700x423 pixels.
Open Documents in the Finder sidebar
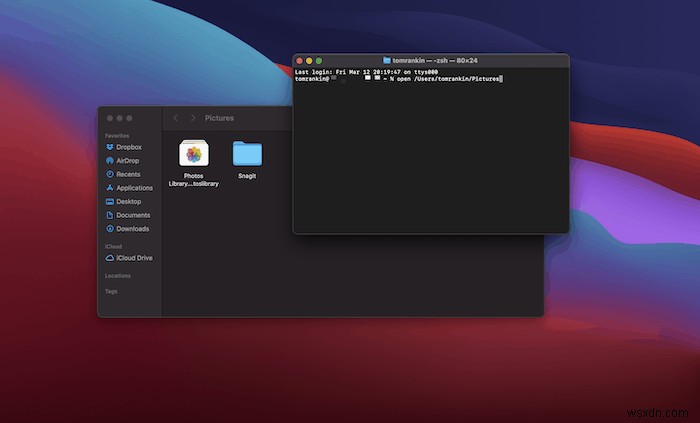128,215
